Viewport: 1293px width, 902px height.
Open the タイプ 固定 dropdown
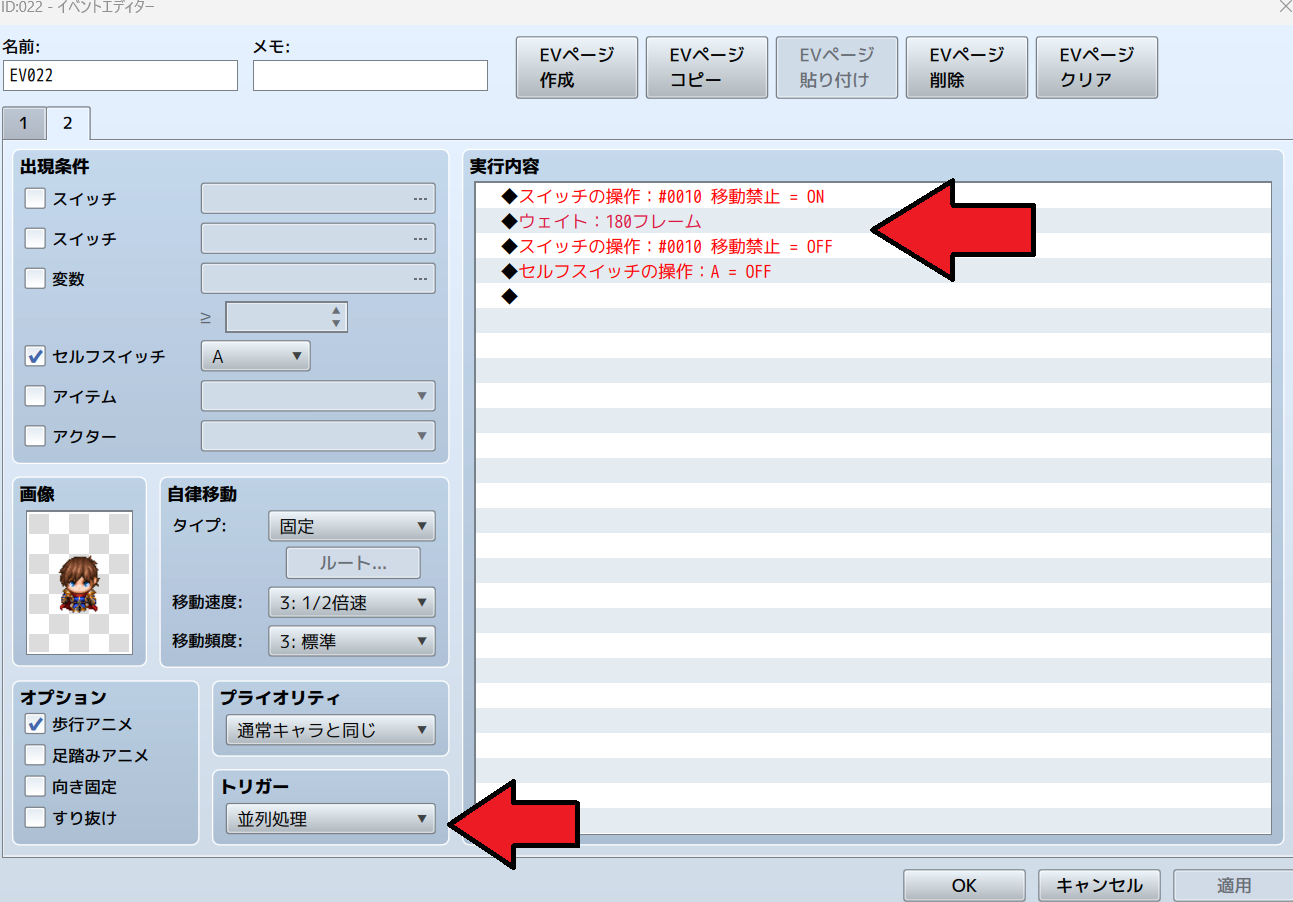coord(352,525)
